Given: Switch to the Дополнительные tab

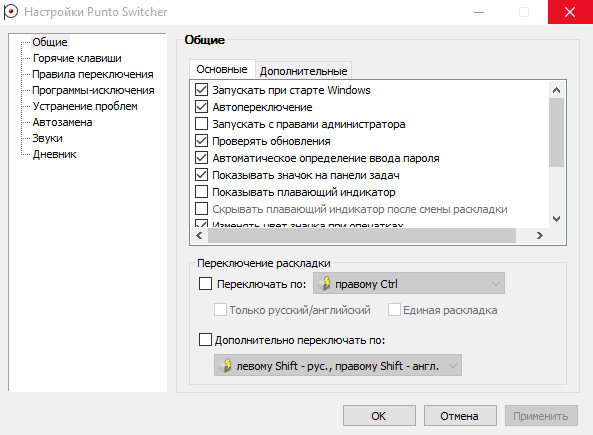Looking at the screenshot, I should pos(303,71).
